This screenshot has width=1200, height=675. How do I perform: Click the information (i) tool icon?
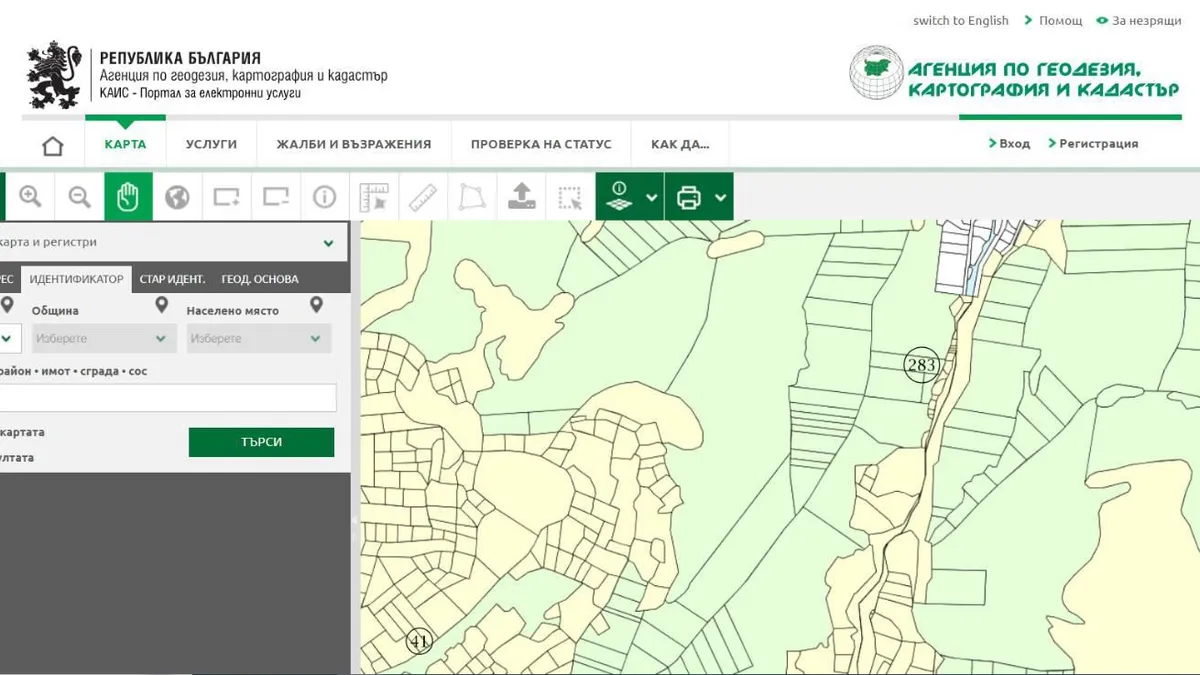point(324,197)
